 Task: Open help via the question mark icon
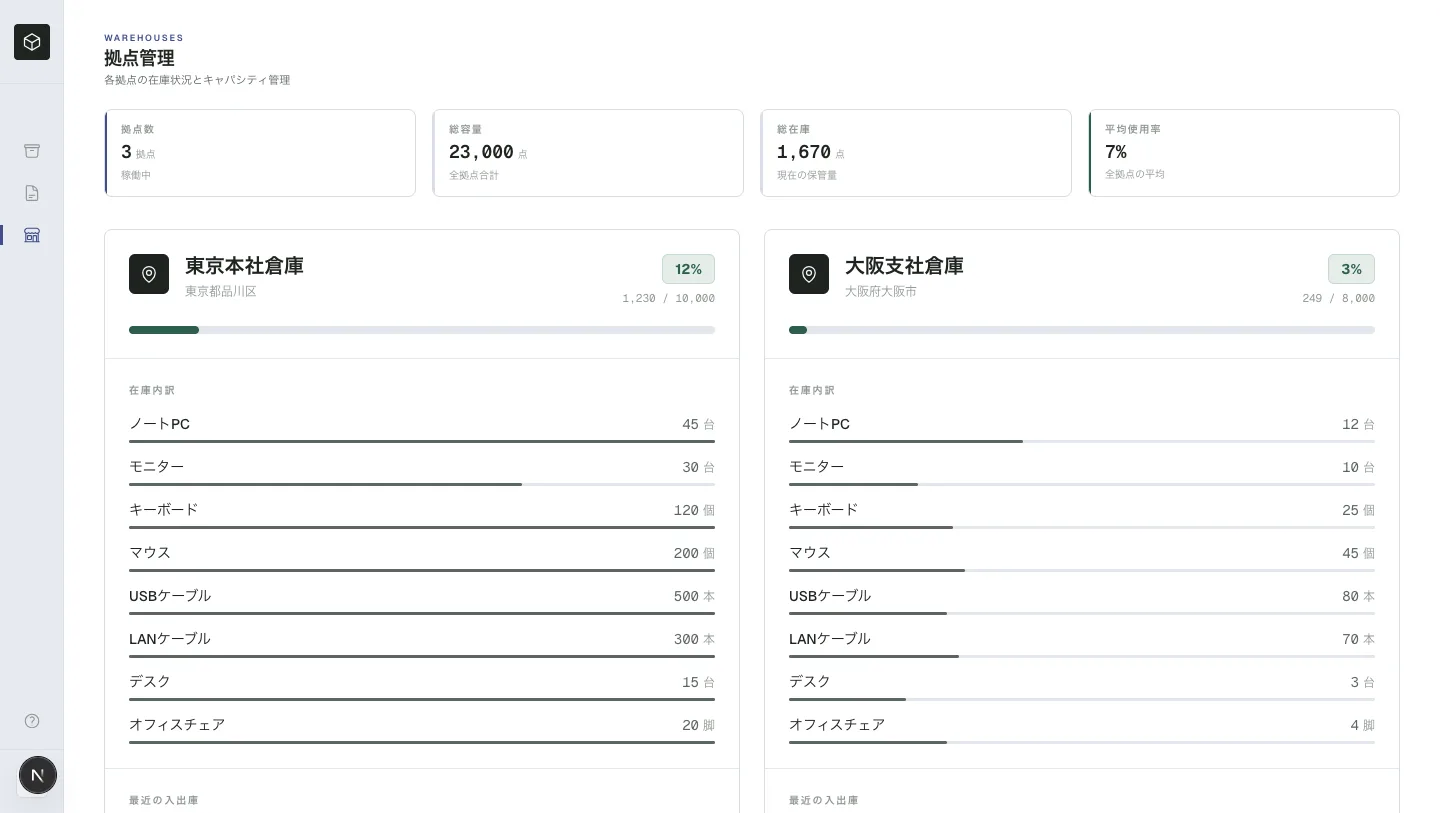32,721
